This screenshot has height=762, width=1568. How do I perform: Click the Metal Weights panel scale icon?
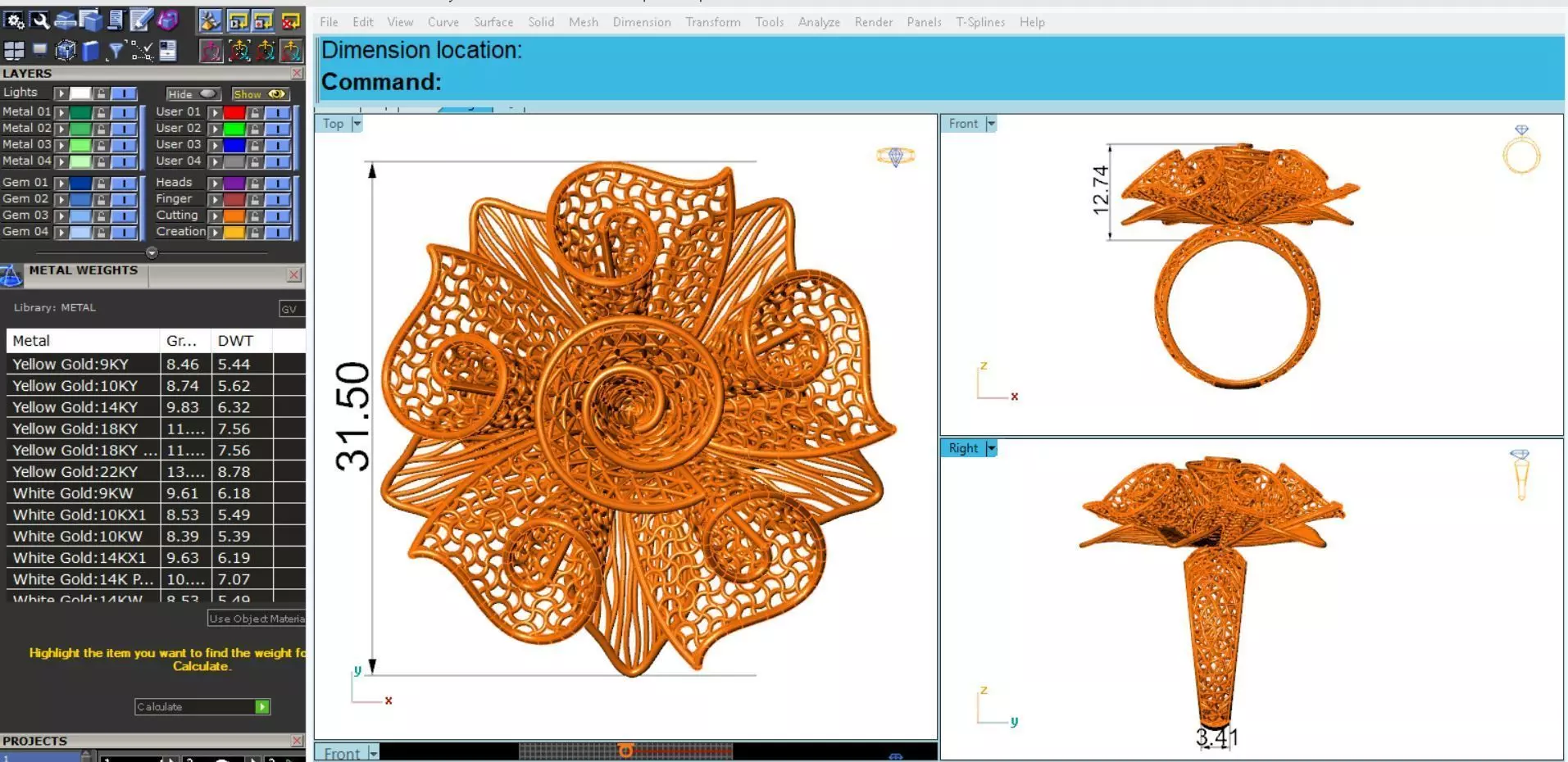(11, 275)
